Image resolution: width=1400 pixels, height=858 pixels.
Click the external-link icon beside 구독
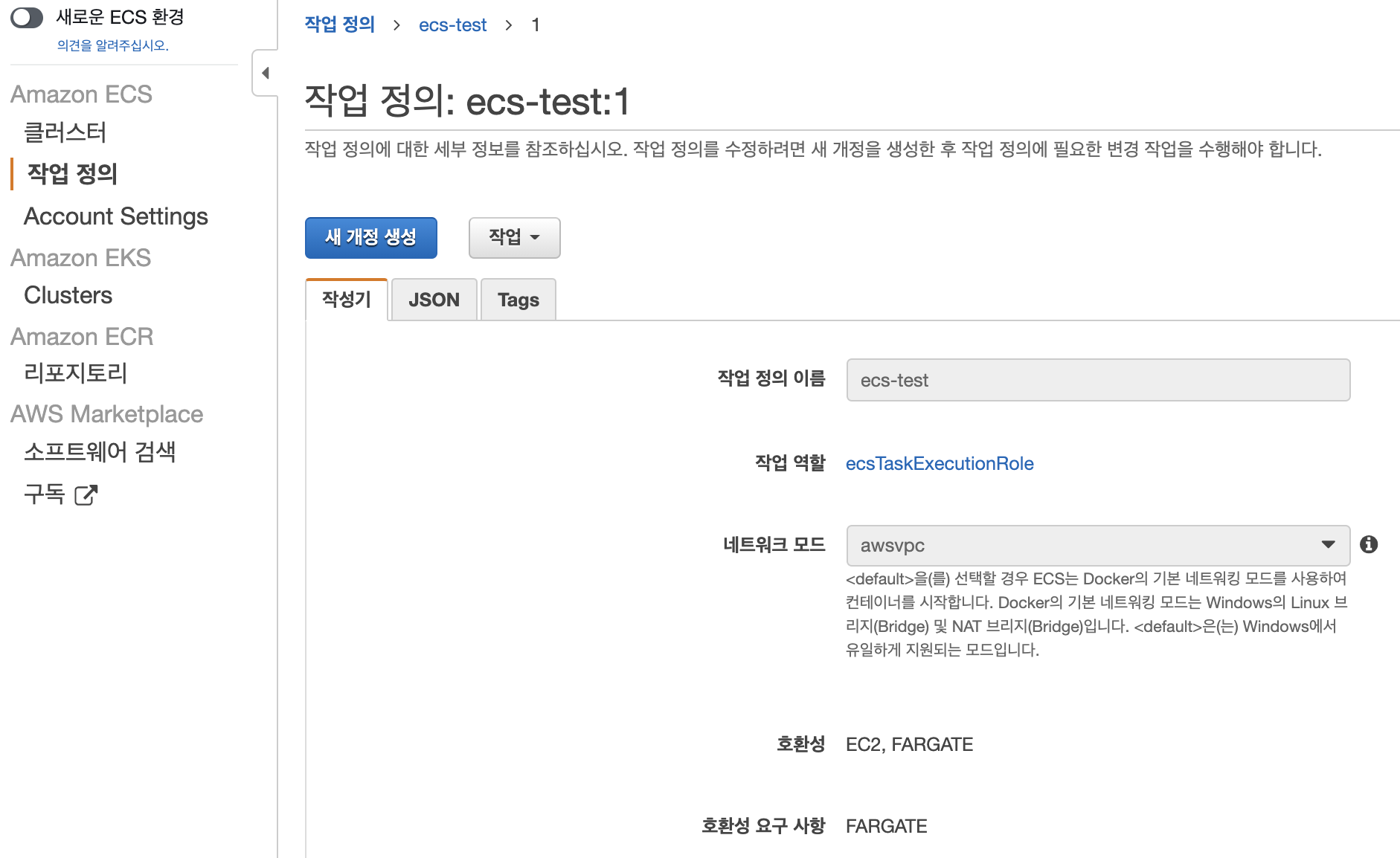86,494
